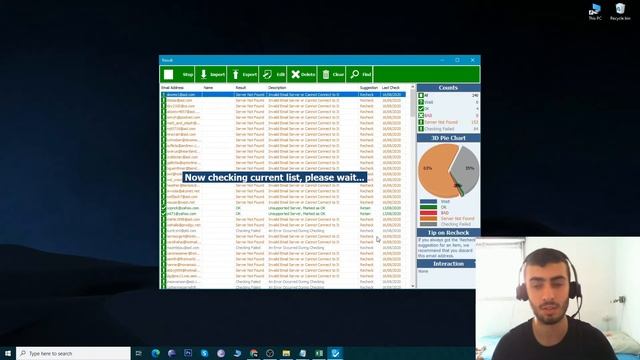Click the Export toolbar button
640x360 pixels.
click(x=243, y=74)
